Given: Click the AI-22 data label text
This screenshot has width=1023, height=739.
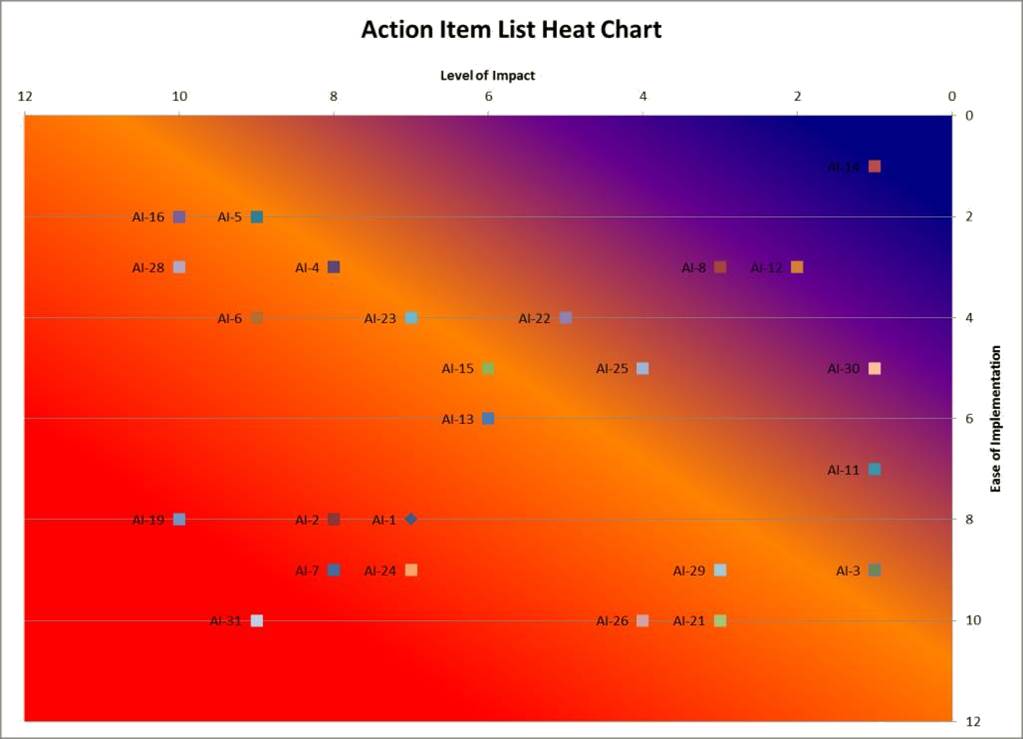Looking at the screenshot, I should 534,318.
